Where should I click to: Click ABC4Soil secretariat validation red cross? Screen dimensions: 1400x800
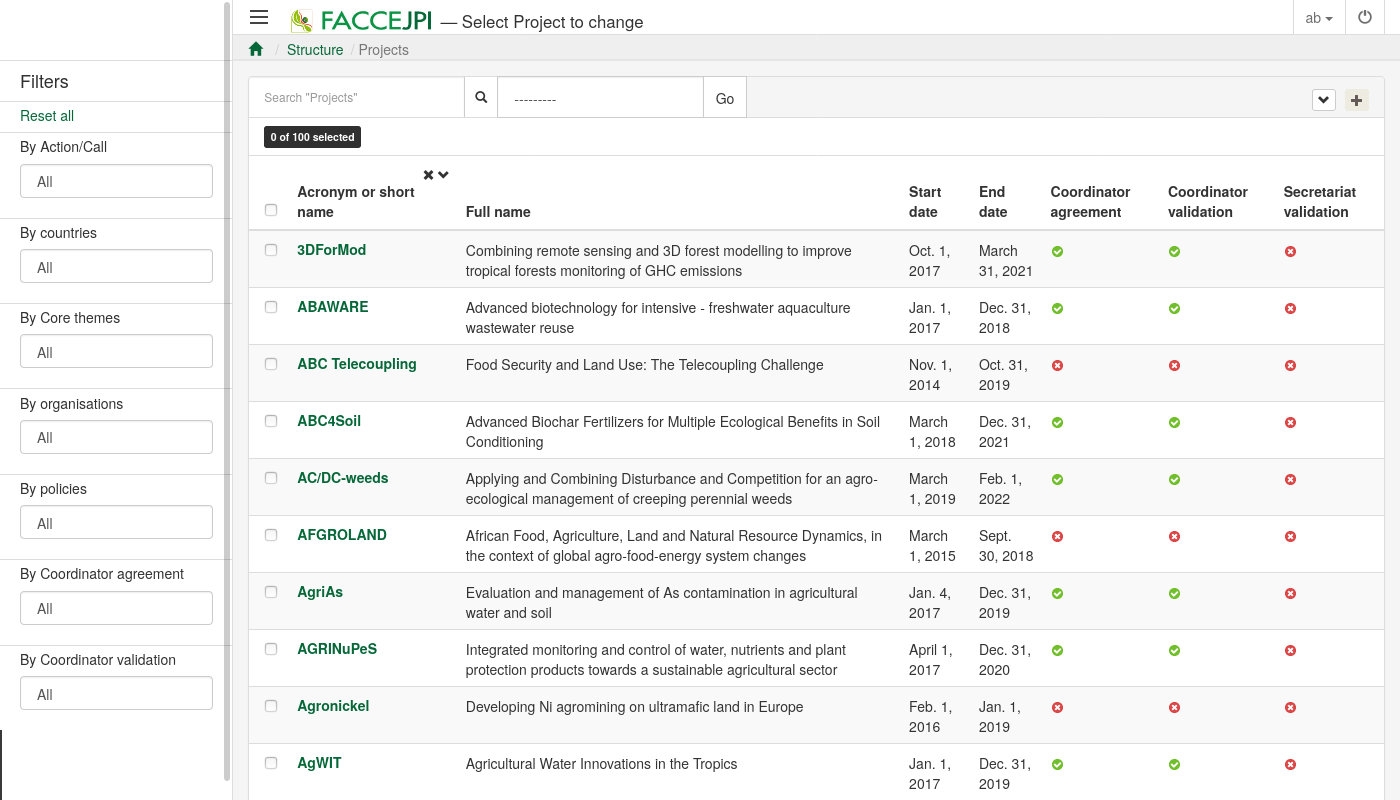[x=1290, y=422]
